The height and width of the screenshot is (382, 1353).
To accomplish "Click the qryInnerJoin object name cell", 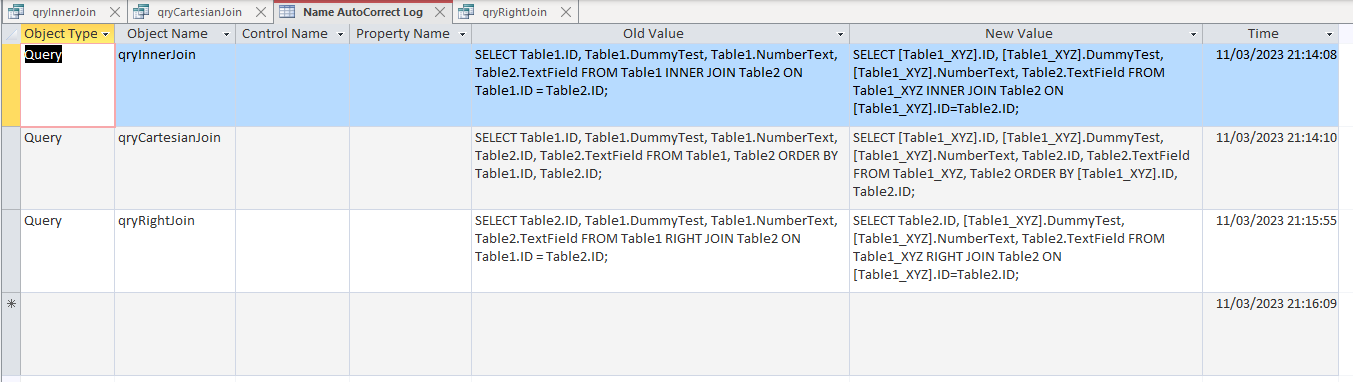I will (175, 85).
